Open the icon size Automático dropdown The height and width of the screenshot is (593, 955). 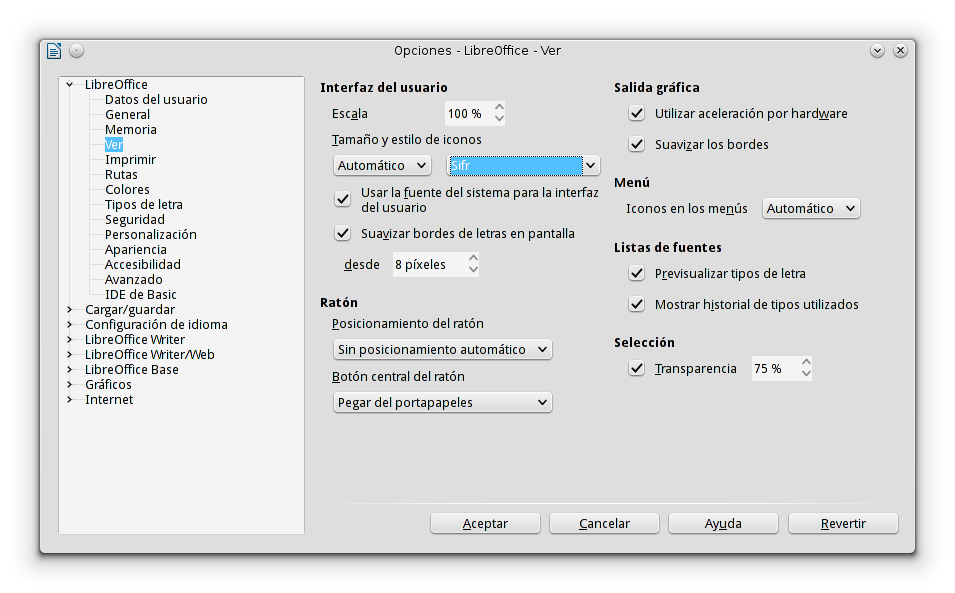click(x=382, y=166)
